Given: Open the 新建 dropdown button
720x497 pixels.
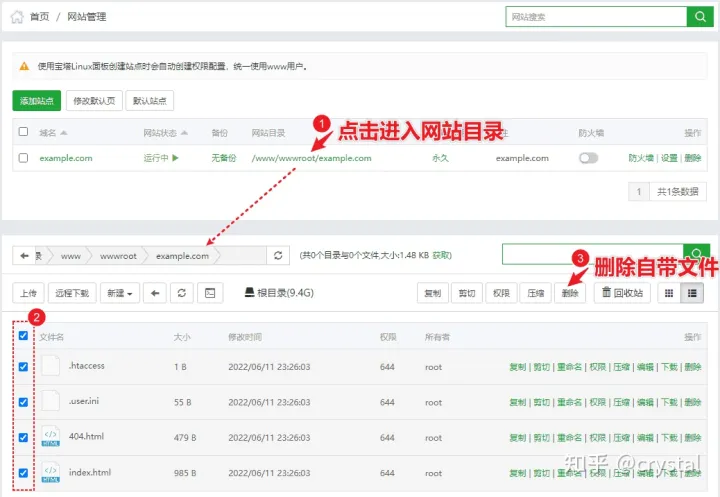Looking at the screenshot, I should click(x=120, y=293).
